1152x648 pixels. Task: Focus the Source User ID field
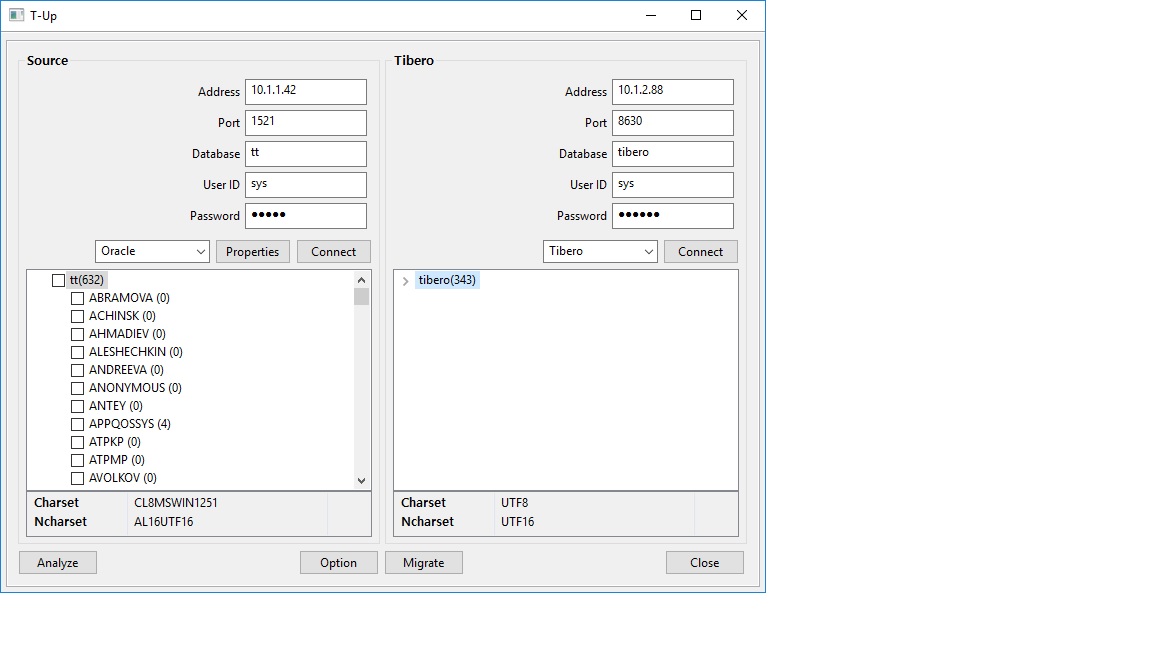click(306, 185)
